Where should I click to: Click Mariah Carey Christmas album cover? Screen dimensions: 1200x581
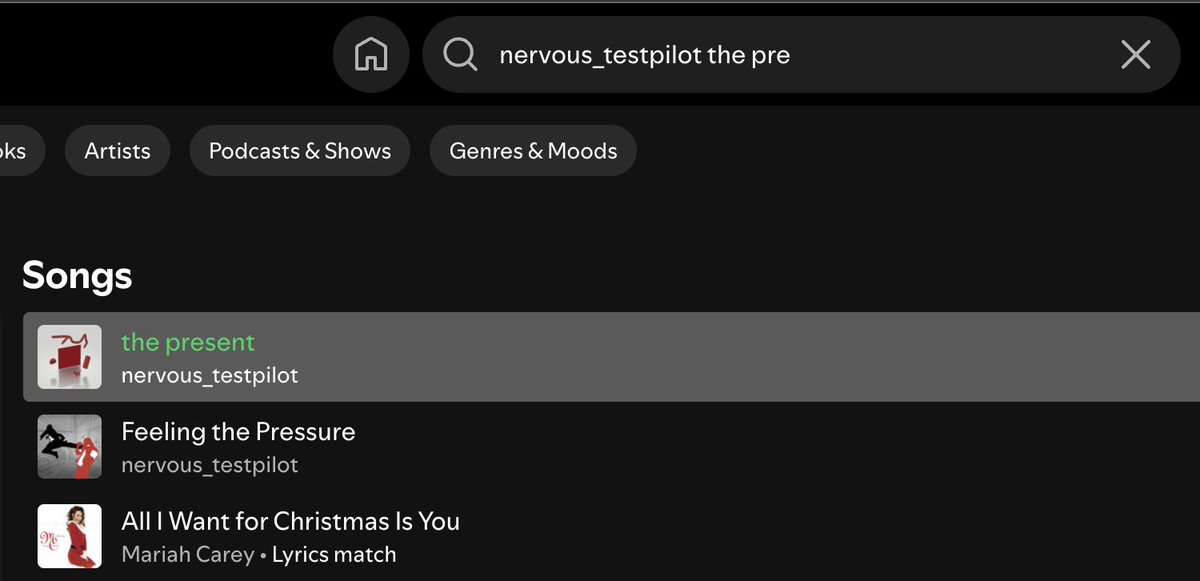(69, 536)
